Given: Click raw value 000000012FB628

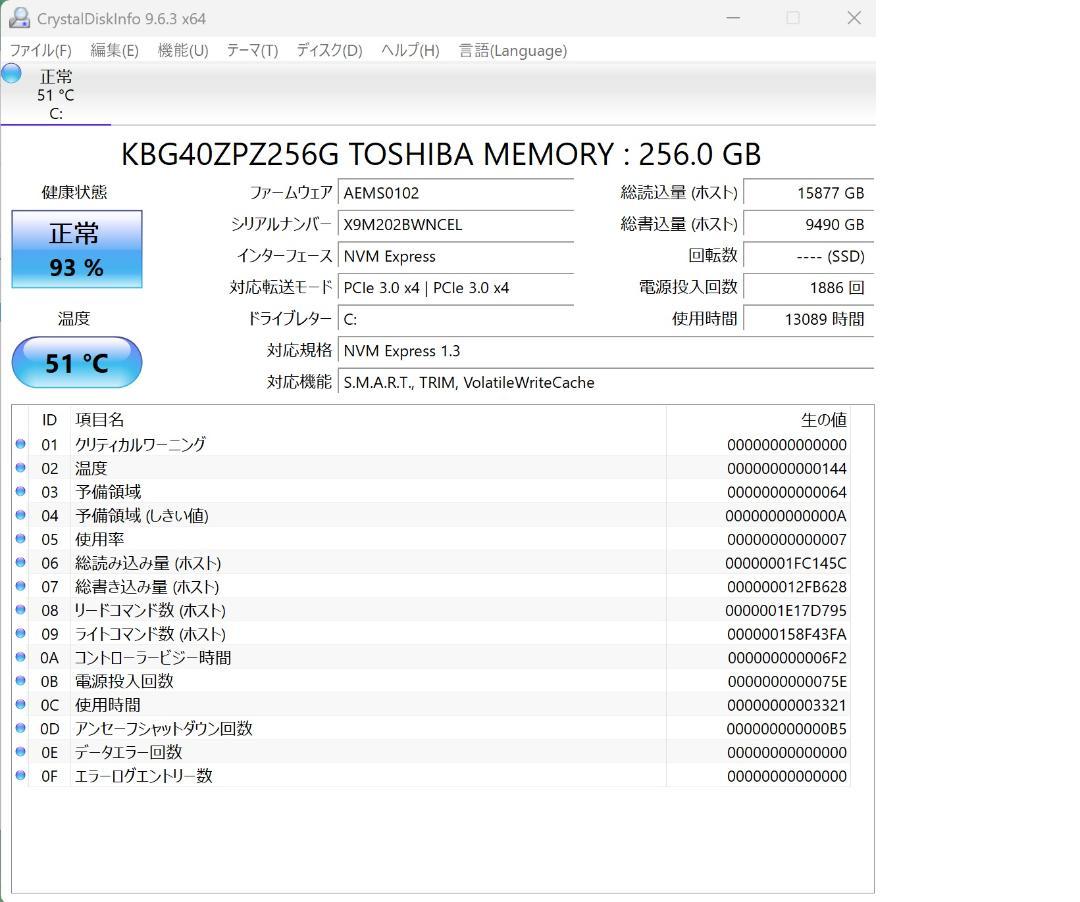Looking at the screenshot, I should pos(787,587).
